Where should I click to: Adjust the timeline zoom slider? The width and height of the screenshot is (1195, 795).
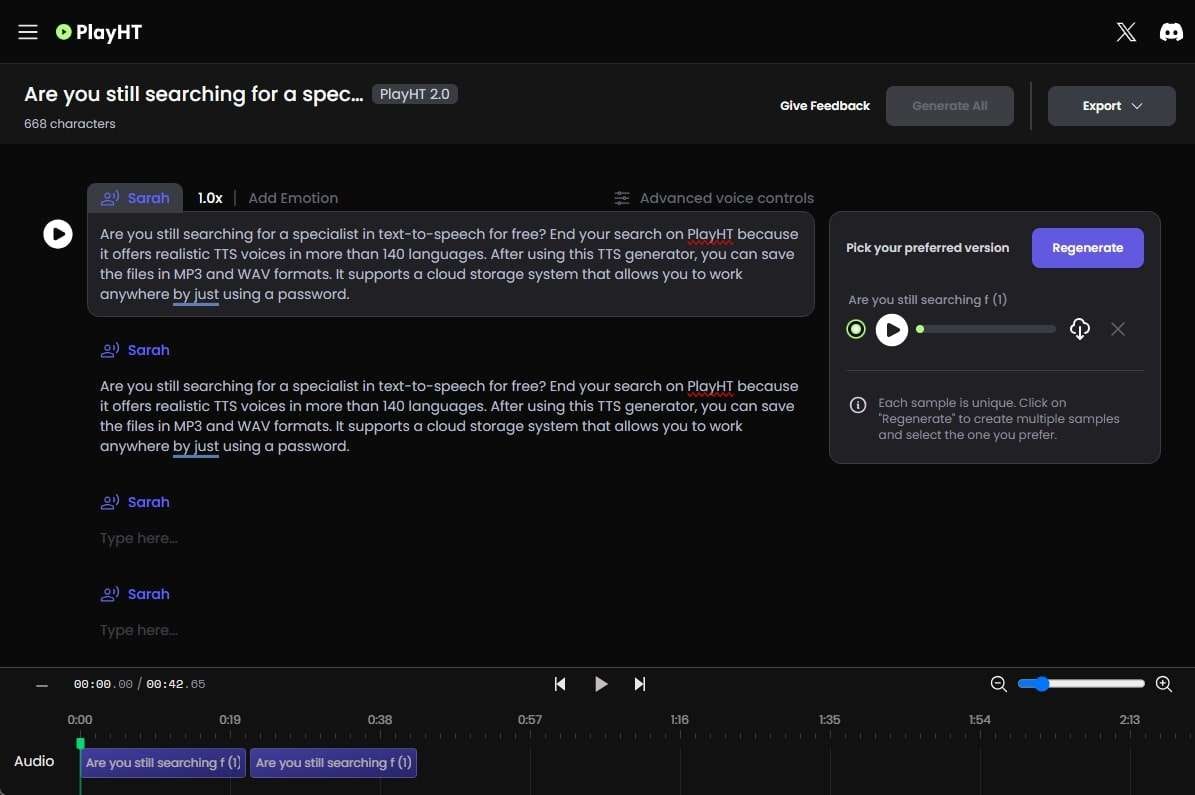click(1081, 684)
